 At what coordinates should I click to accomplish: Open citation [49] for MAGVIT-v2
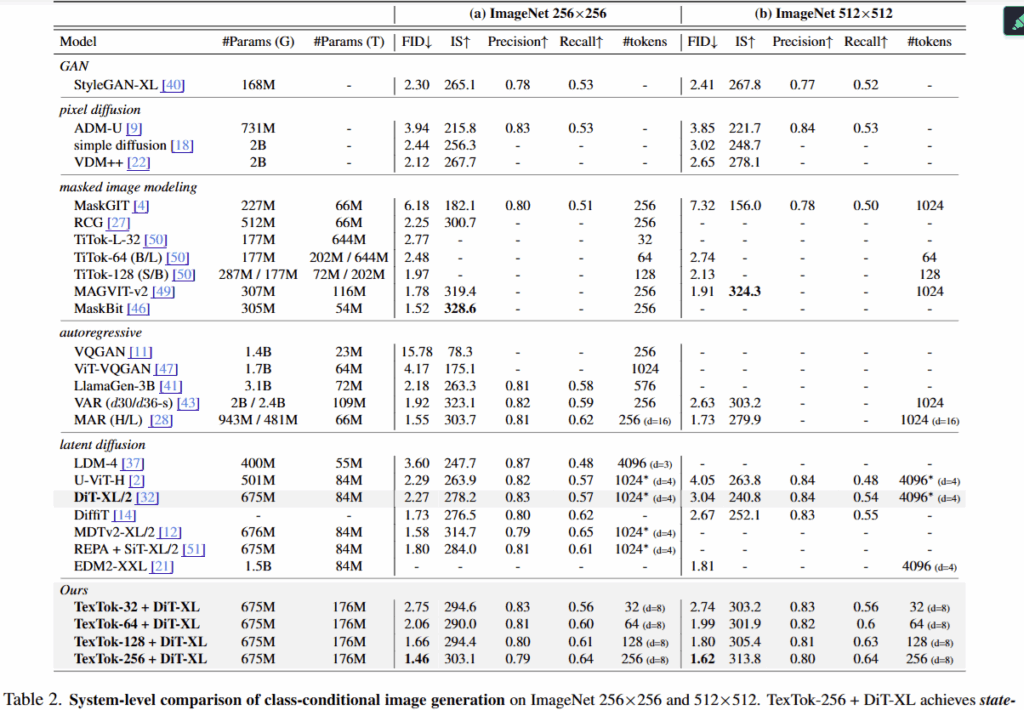[x=164, y=291]
